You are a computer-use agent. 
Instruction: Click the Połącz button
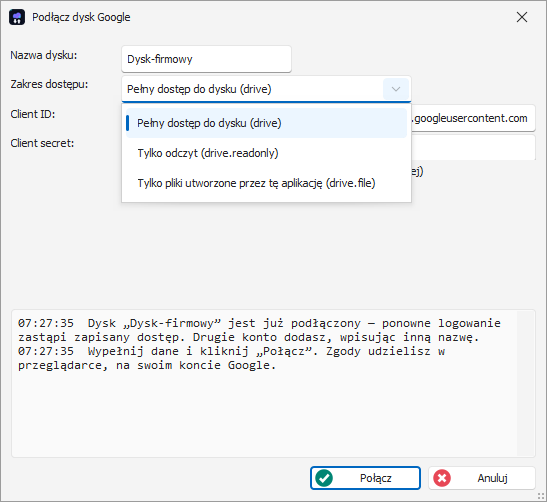click(365, 478)
